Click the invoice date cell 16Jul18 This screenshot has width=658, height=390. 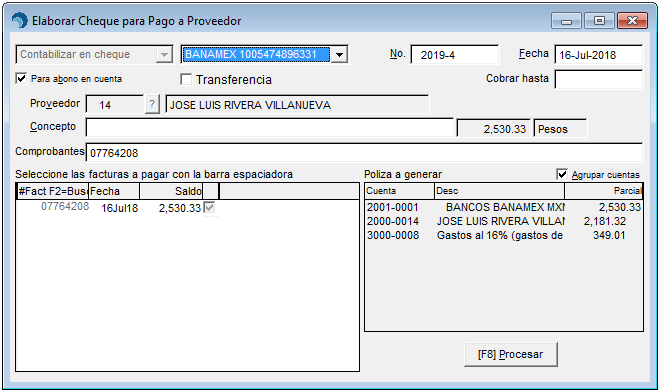pyautogui.click(x=120, y=208)
